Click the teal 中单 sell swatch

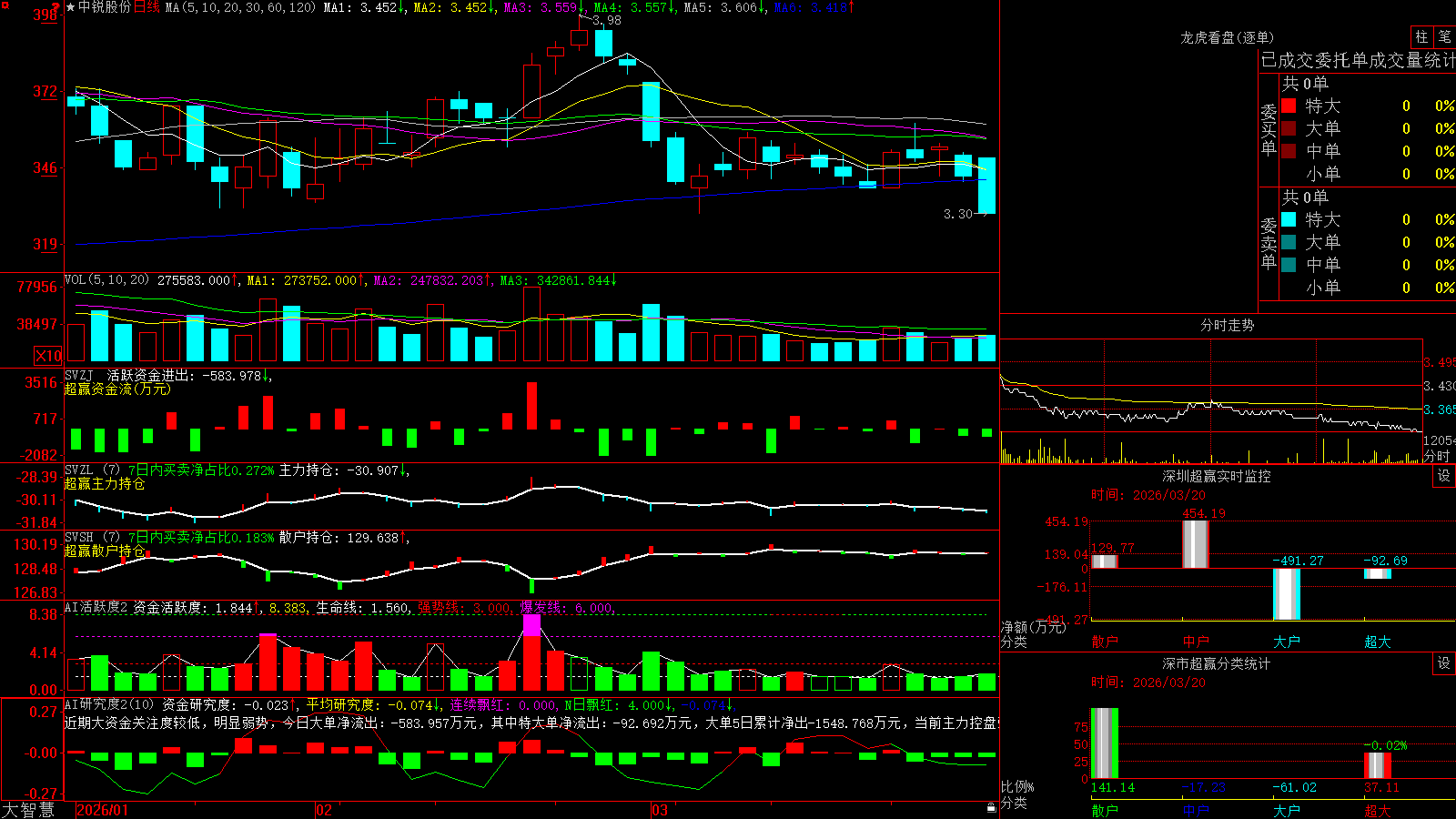coord(1289,265)
